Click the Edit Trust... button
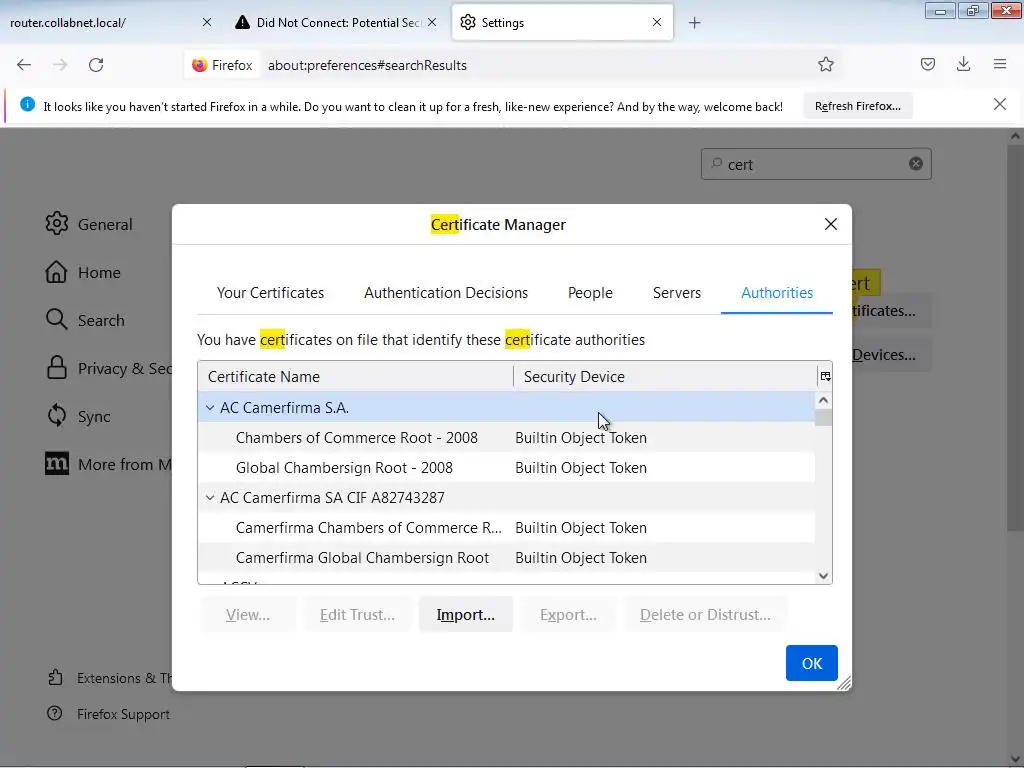The image size is (1024, 768). pyautogui.click(x=357, y=615)
